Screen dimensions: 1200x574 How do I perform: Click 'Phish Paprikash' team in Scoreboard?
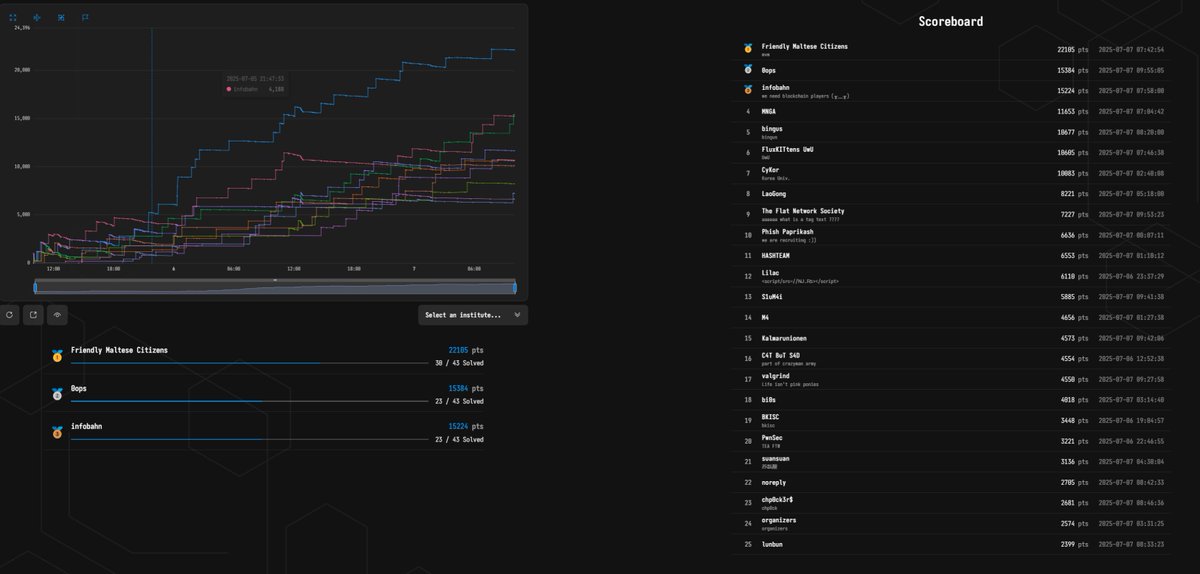tap(788, 232)
